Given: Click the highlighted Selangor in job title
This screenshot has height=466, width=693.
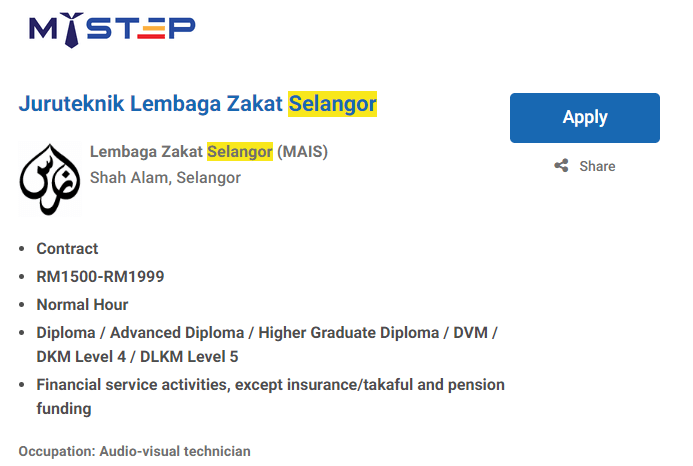Looking at the screenshot, I should [332, 104].
